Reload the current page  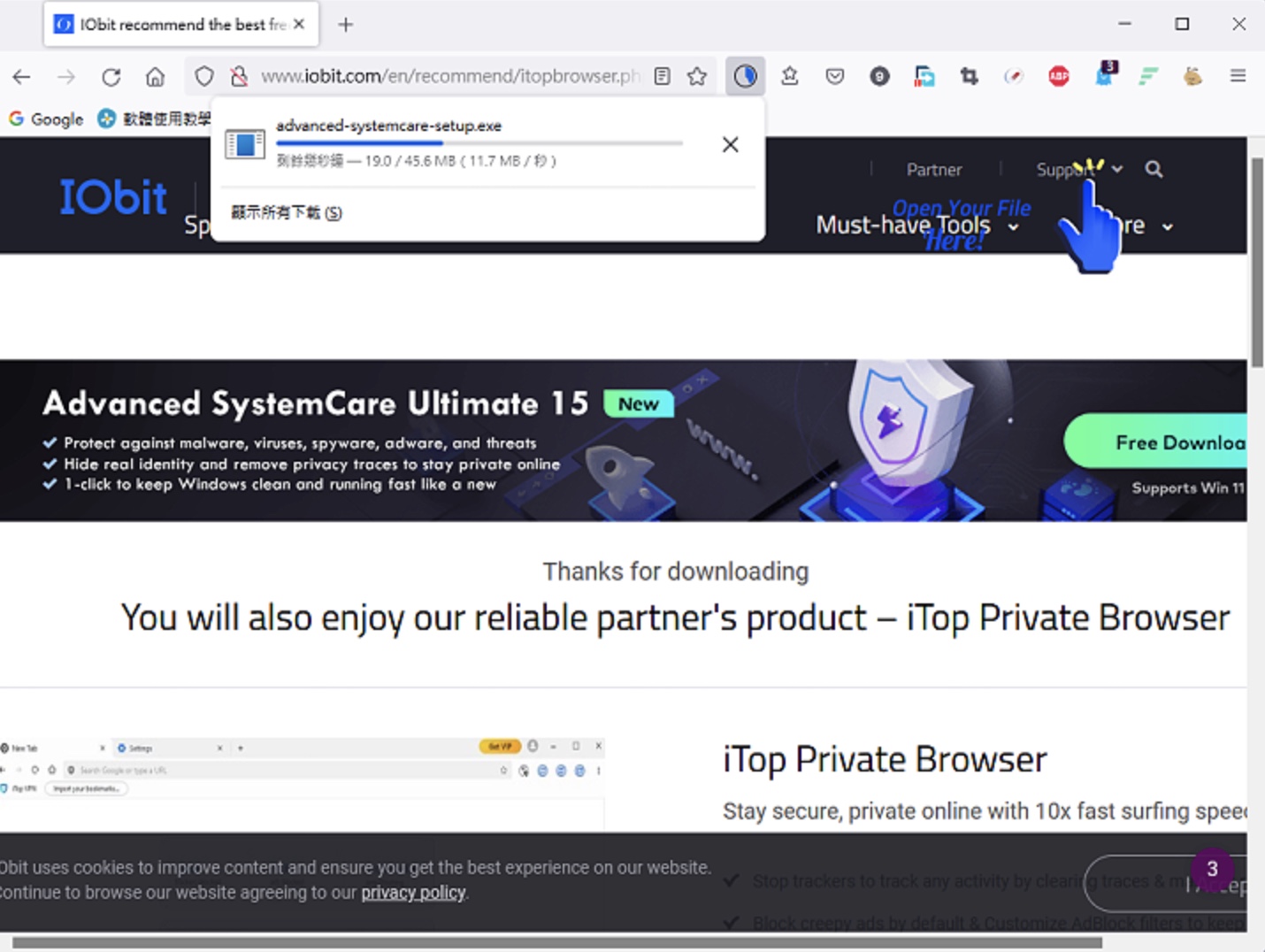point(111,77)
